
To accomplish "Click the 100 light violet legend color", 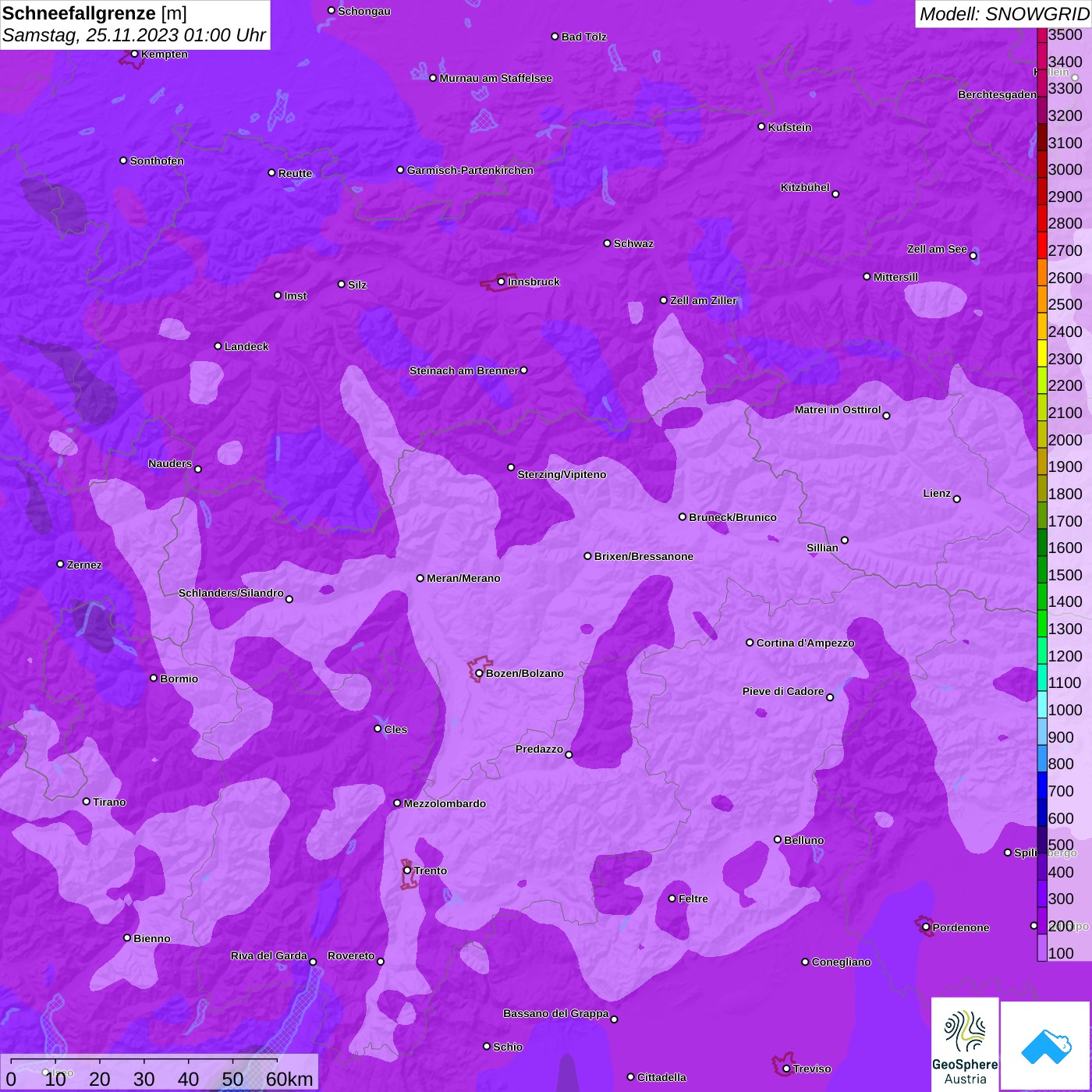I will pyautogui.click(x=1042, y=947).
